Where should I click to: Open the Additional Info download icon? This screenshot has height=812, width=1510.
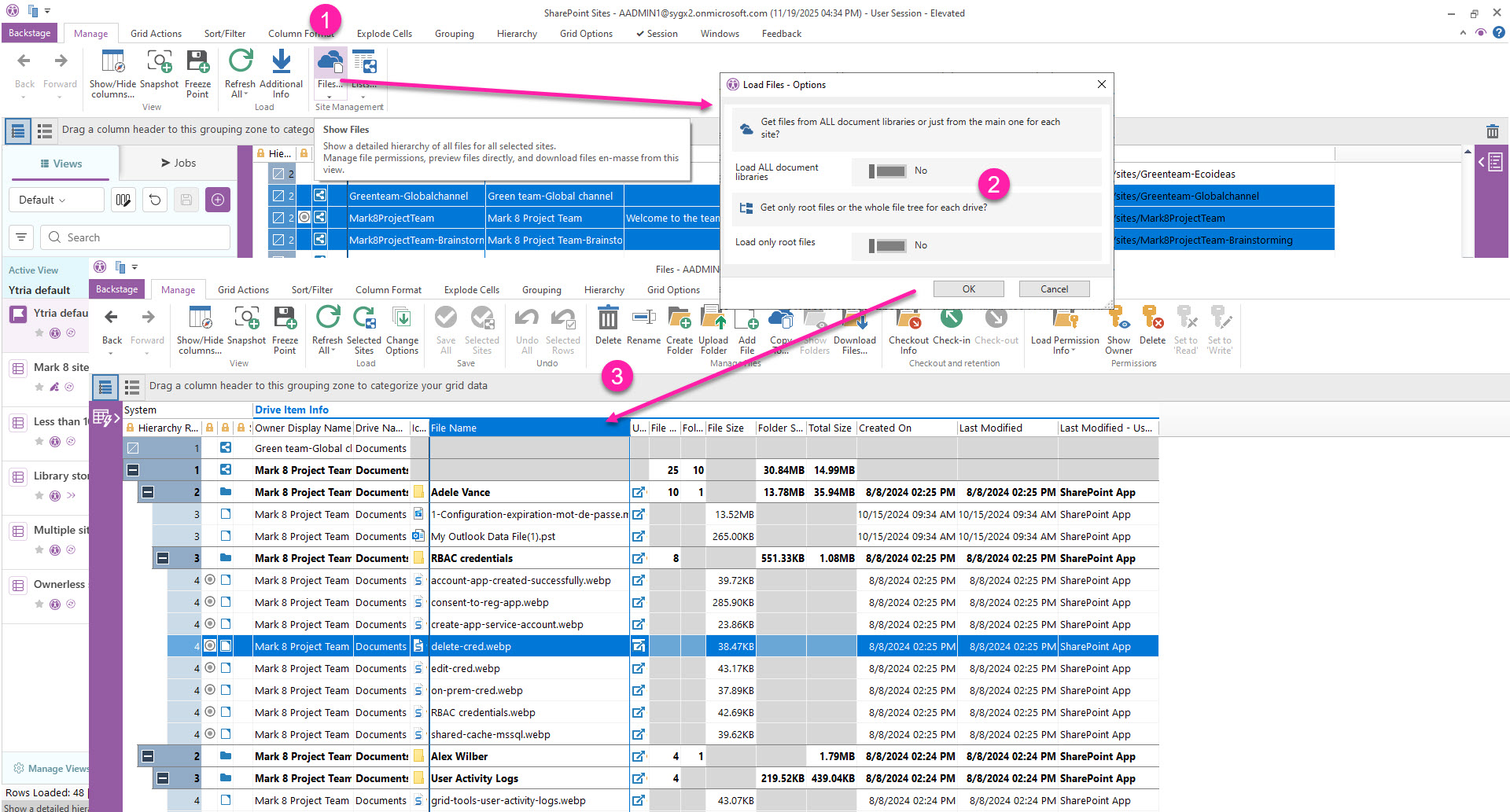tap(281, 62)
